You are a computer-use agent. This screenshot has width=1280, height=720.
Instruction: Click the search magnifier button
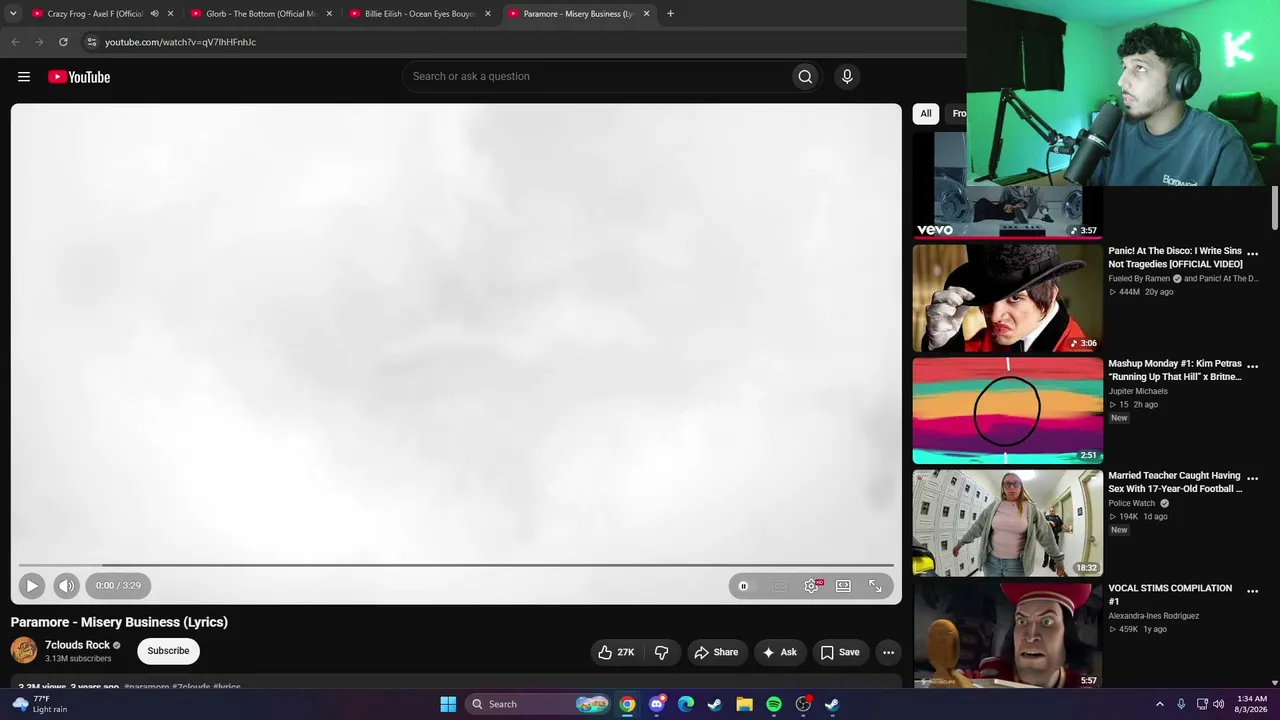[x=805, y=77]
